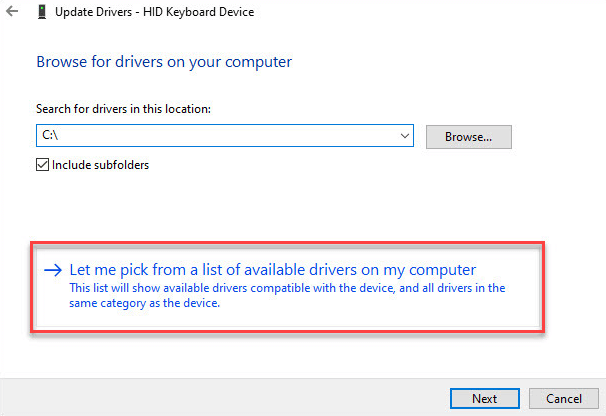Open the search location combo box
Image resolution: width=606 pixels, height=416 pixels.
click(x=225, y=136)
